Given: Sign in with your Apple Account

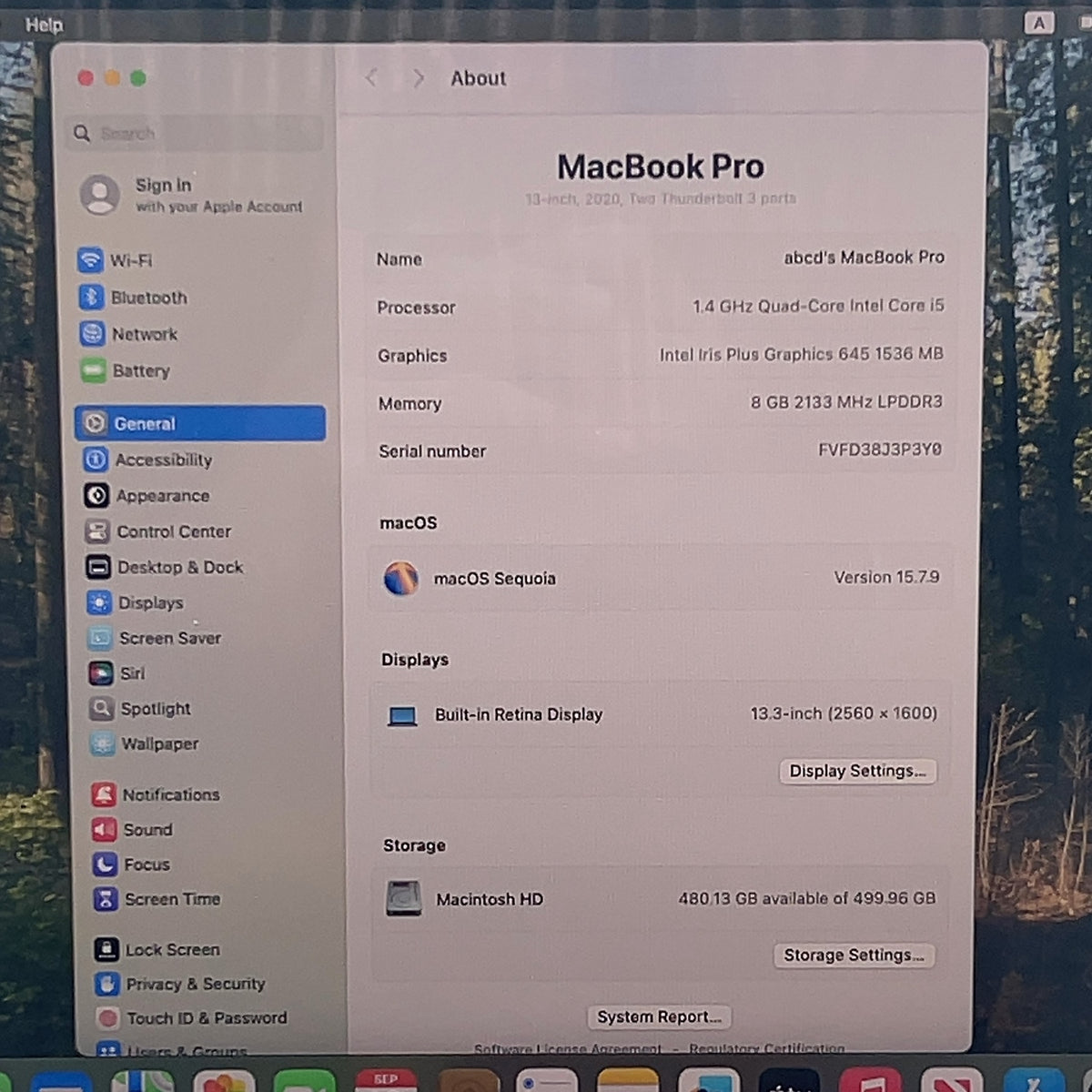Looking at the screenshot, I should pos(193,195).
